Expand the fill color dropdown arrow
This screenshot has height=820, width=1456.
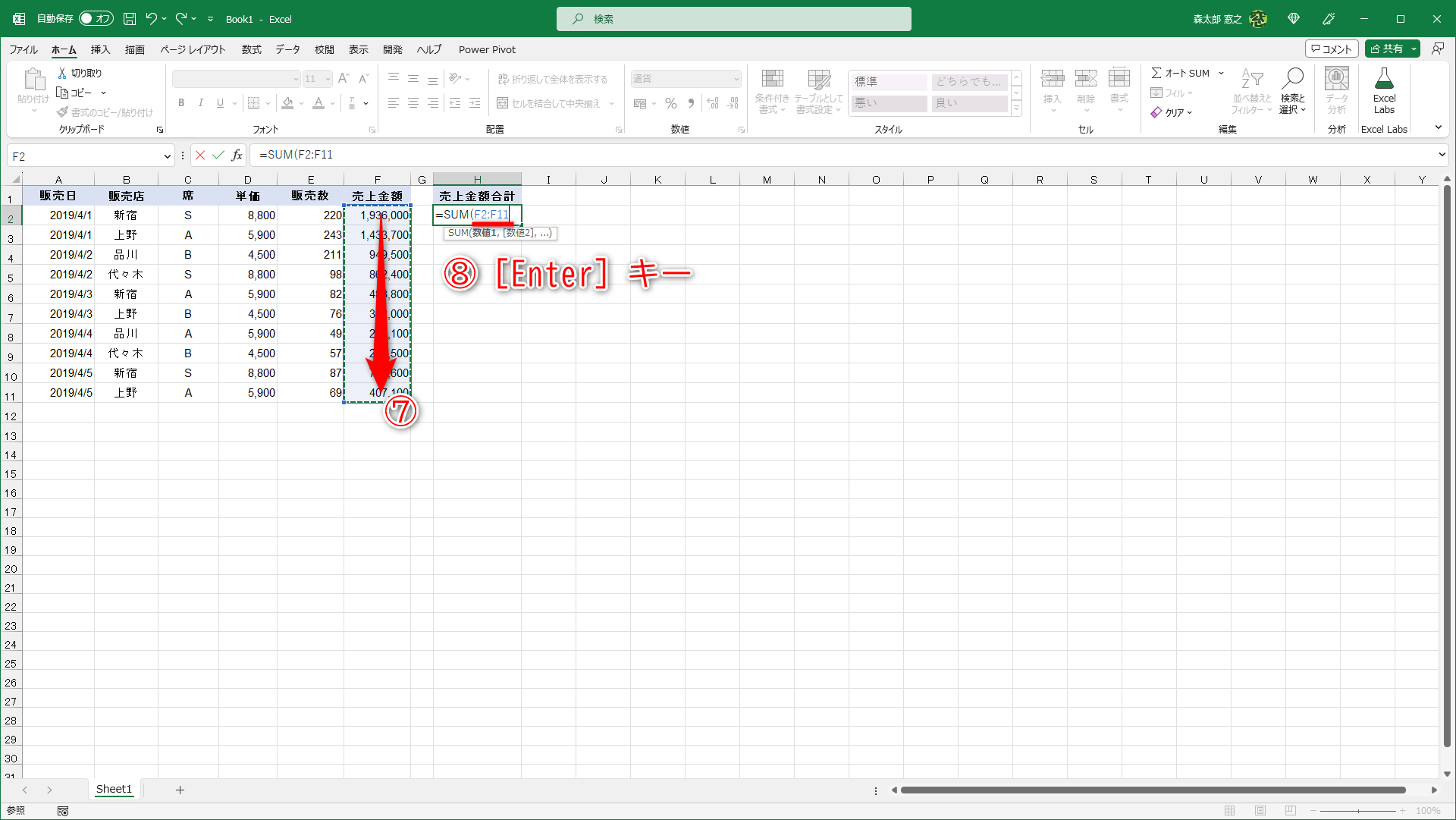click(301, 103)
